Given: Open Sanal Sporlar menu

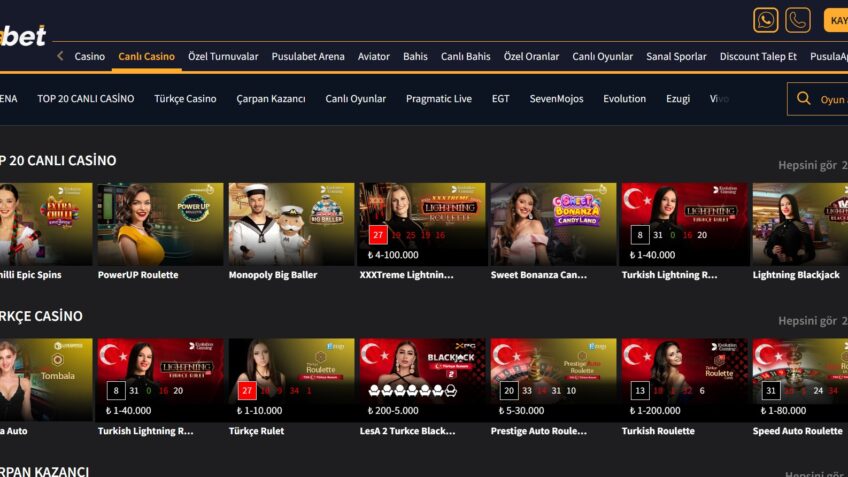Looking at the screenshot, I should click(676, 56).
